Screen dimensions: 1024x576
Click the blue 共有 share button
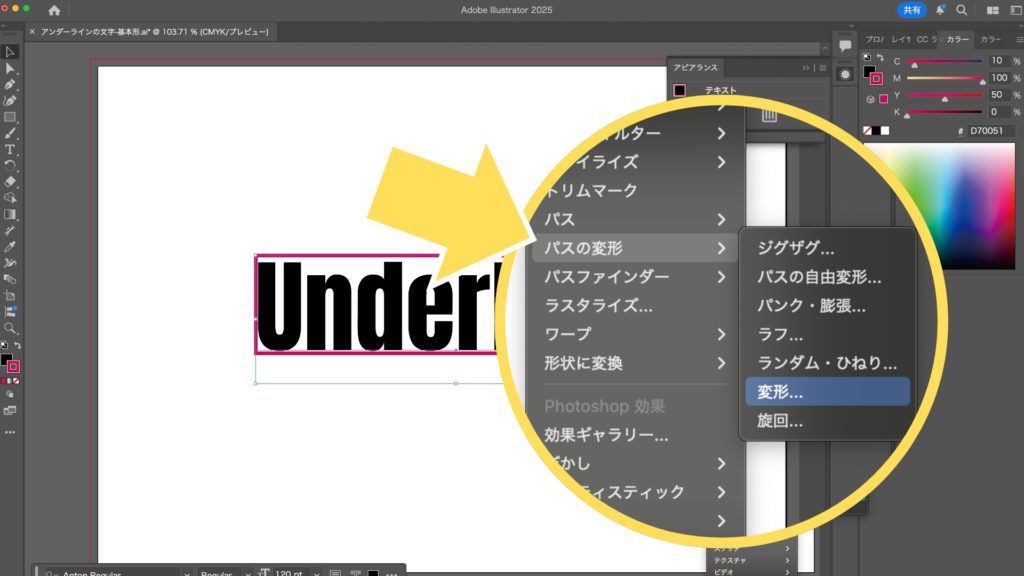911,10
